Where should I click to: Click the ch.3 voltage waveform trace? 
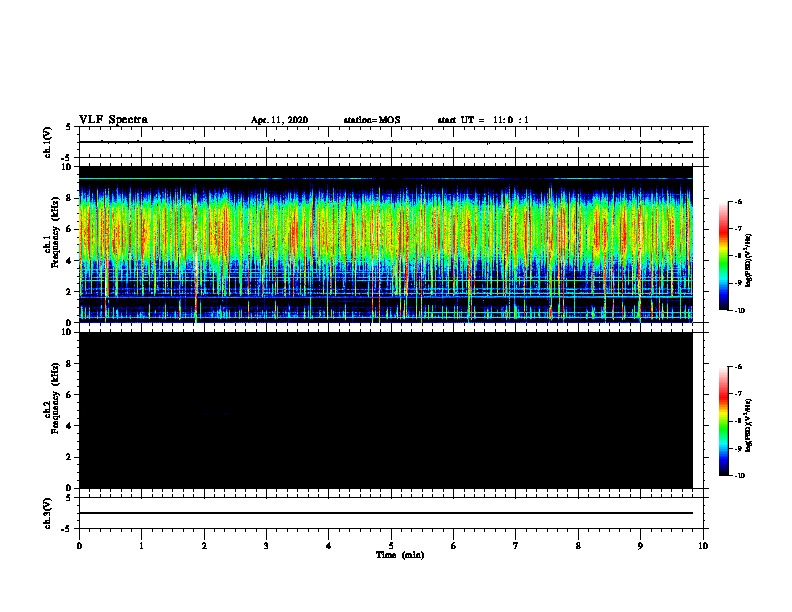[x=385, y=513]
